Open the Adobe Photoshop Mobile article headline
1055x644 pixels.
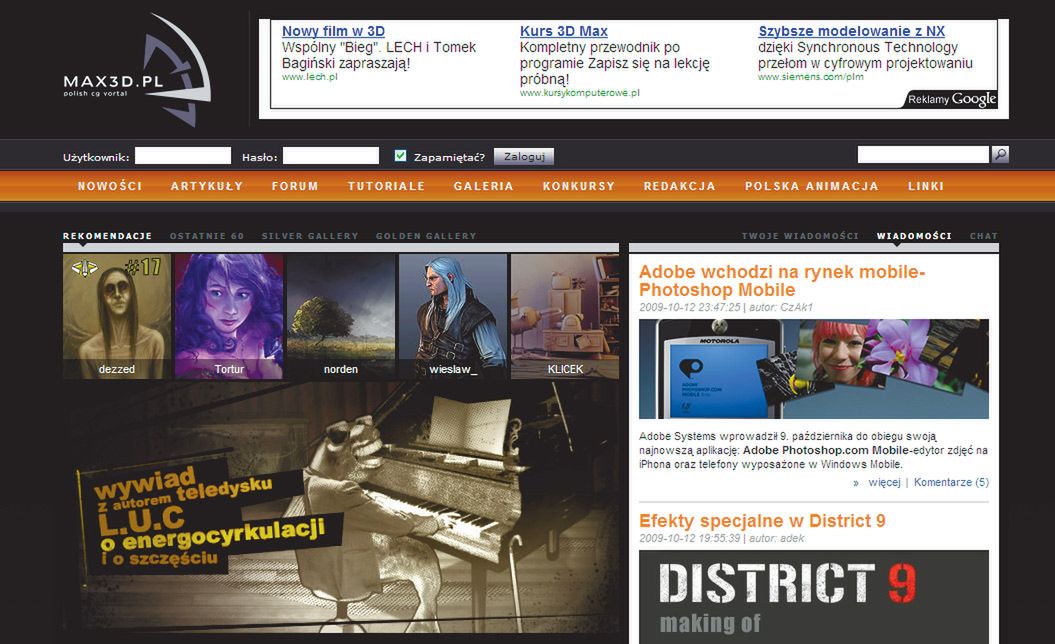tap(782, 281)
